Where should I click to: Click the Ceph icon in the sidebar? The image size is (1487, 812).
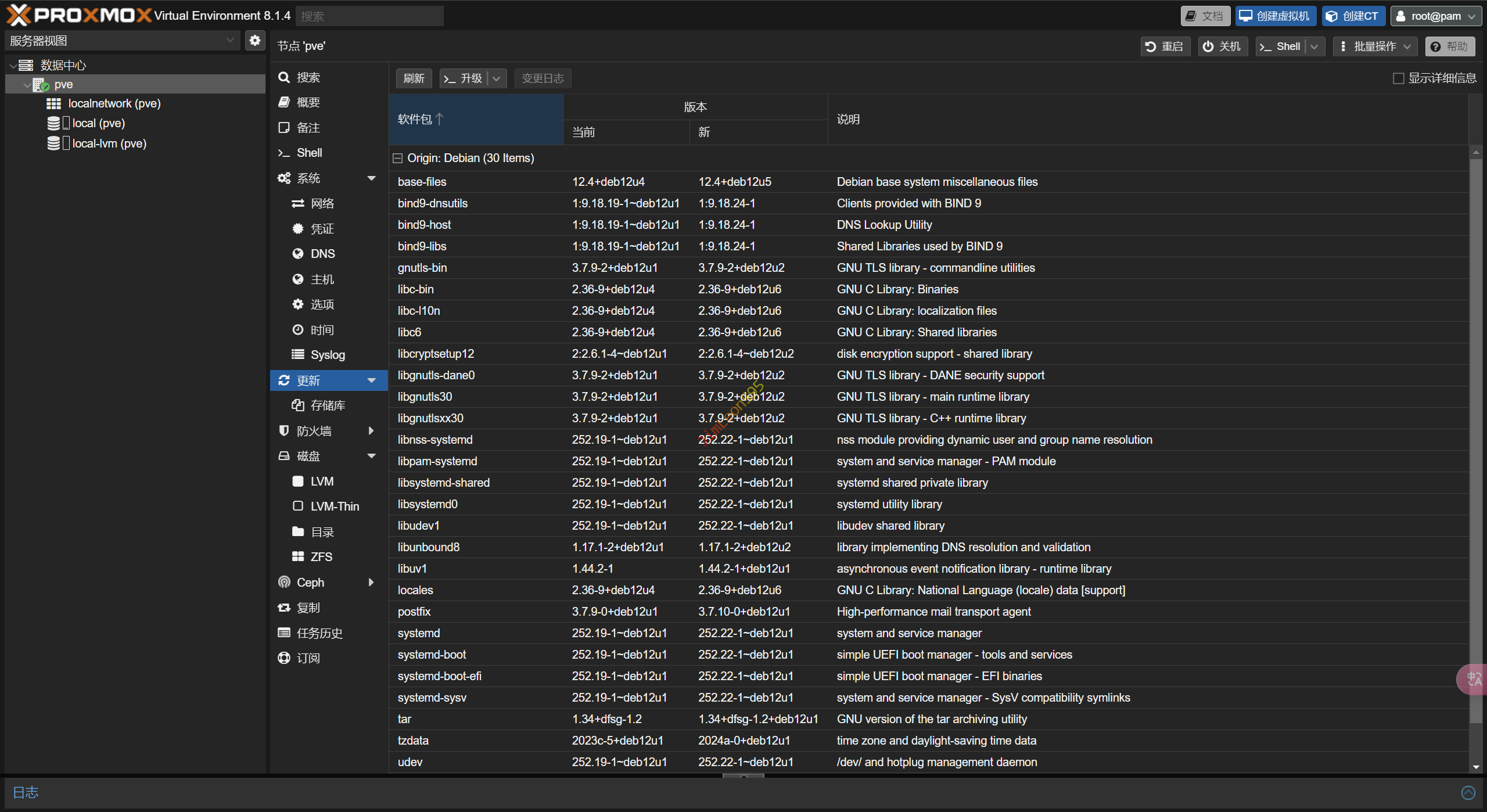click(x=284, y=582)
